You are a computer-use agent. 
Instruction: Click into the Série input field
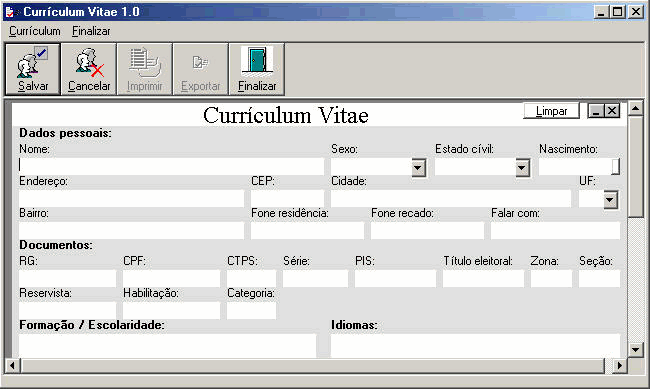pos(315,279)
